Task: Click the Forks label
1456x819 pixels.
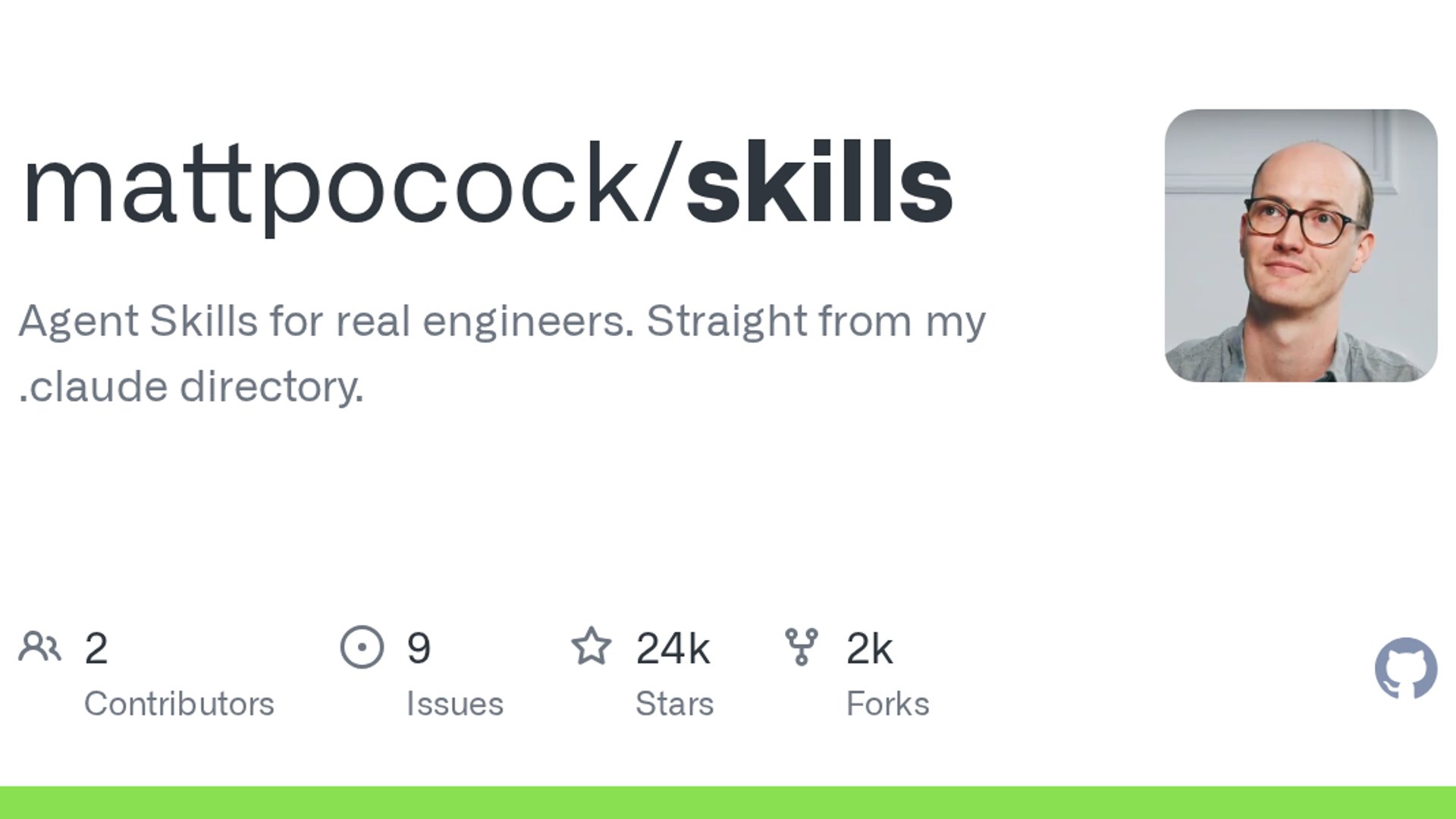Action: [x=887, y=704]
